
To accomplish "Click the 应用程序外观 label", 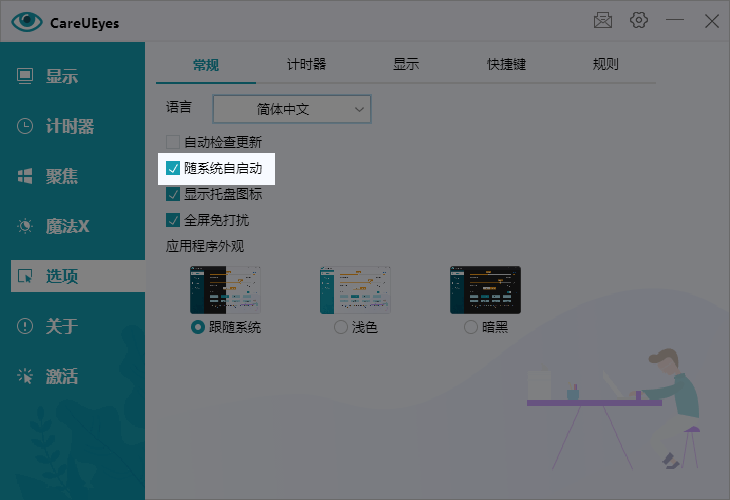I will 205,246.
